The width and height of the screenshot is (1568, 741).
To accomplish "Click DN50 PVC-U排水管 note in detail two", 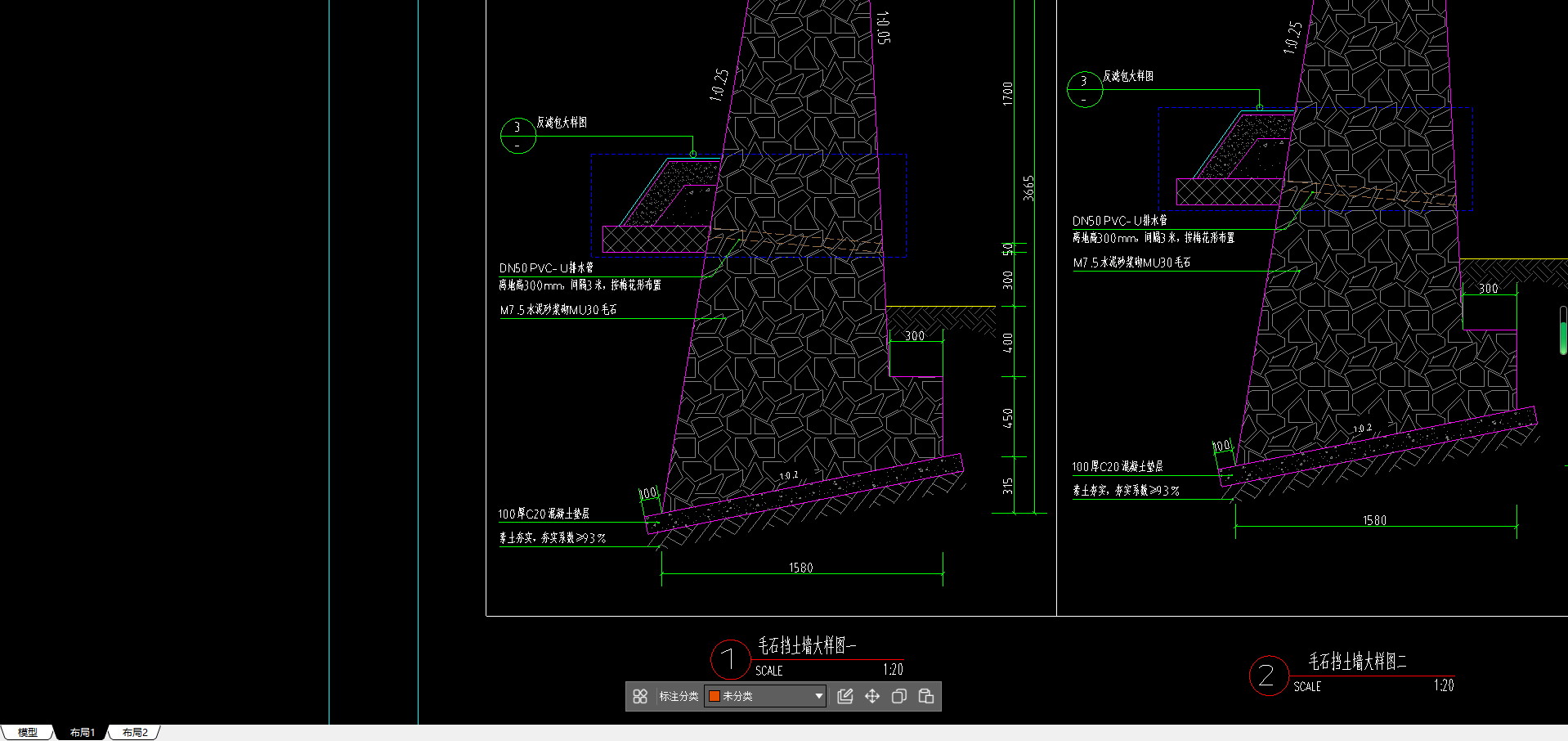I will coord(1120,221).
